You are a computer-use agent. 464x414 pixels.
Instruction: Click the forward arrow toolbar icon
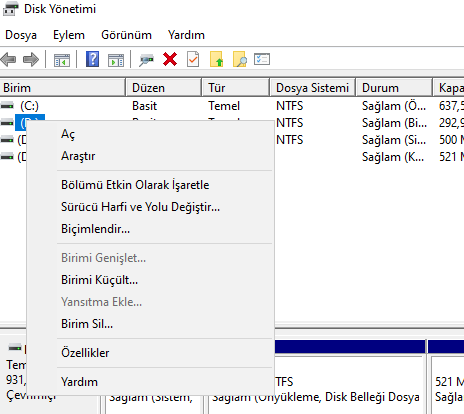(31, 60)
